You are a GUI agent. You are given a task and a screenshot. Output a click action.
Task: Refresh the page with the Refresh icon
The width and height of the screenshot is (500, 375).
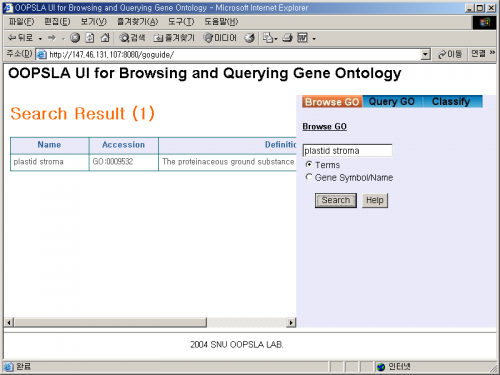(x=90, y=38)
